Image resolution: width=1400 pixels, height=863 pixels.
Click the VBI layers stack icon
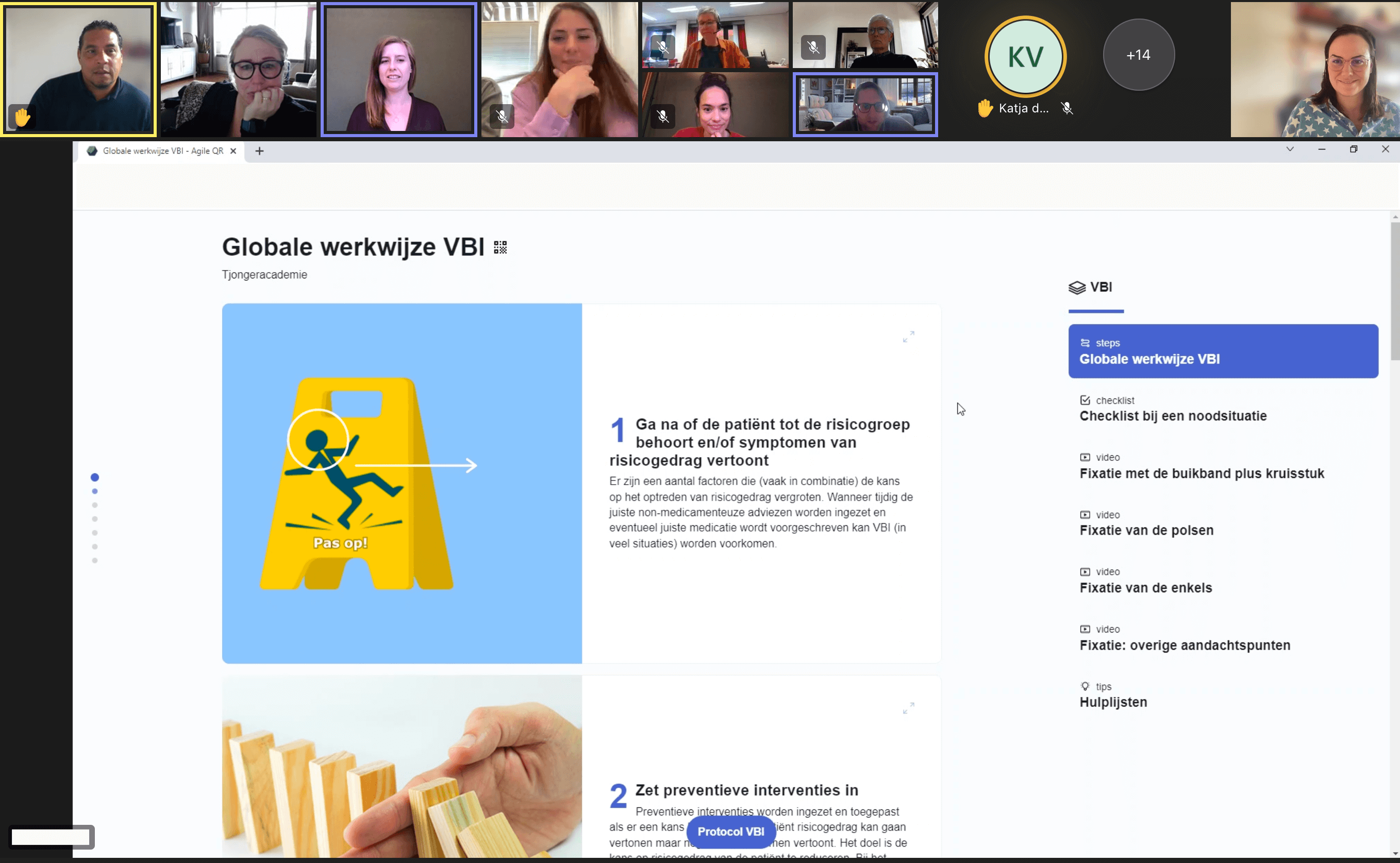(x=1076, y=288)
